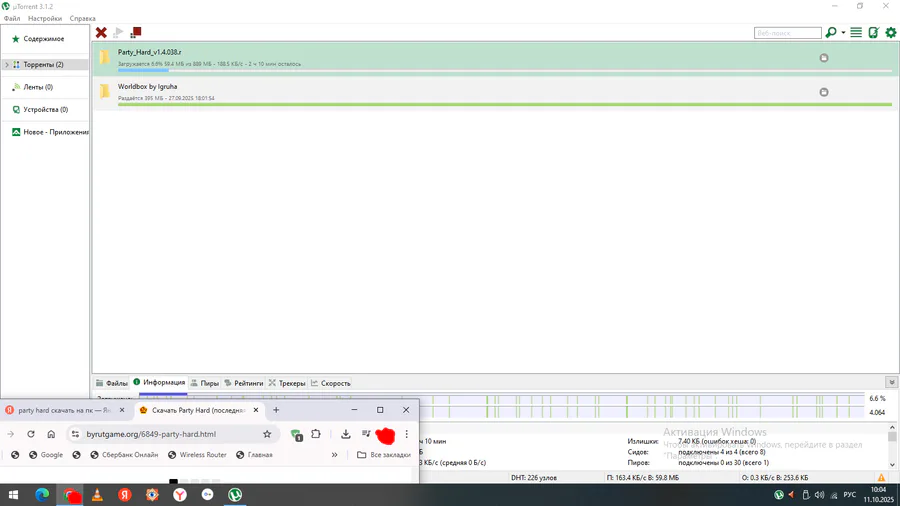Switch to the Пиры tab

[205, 383]
